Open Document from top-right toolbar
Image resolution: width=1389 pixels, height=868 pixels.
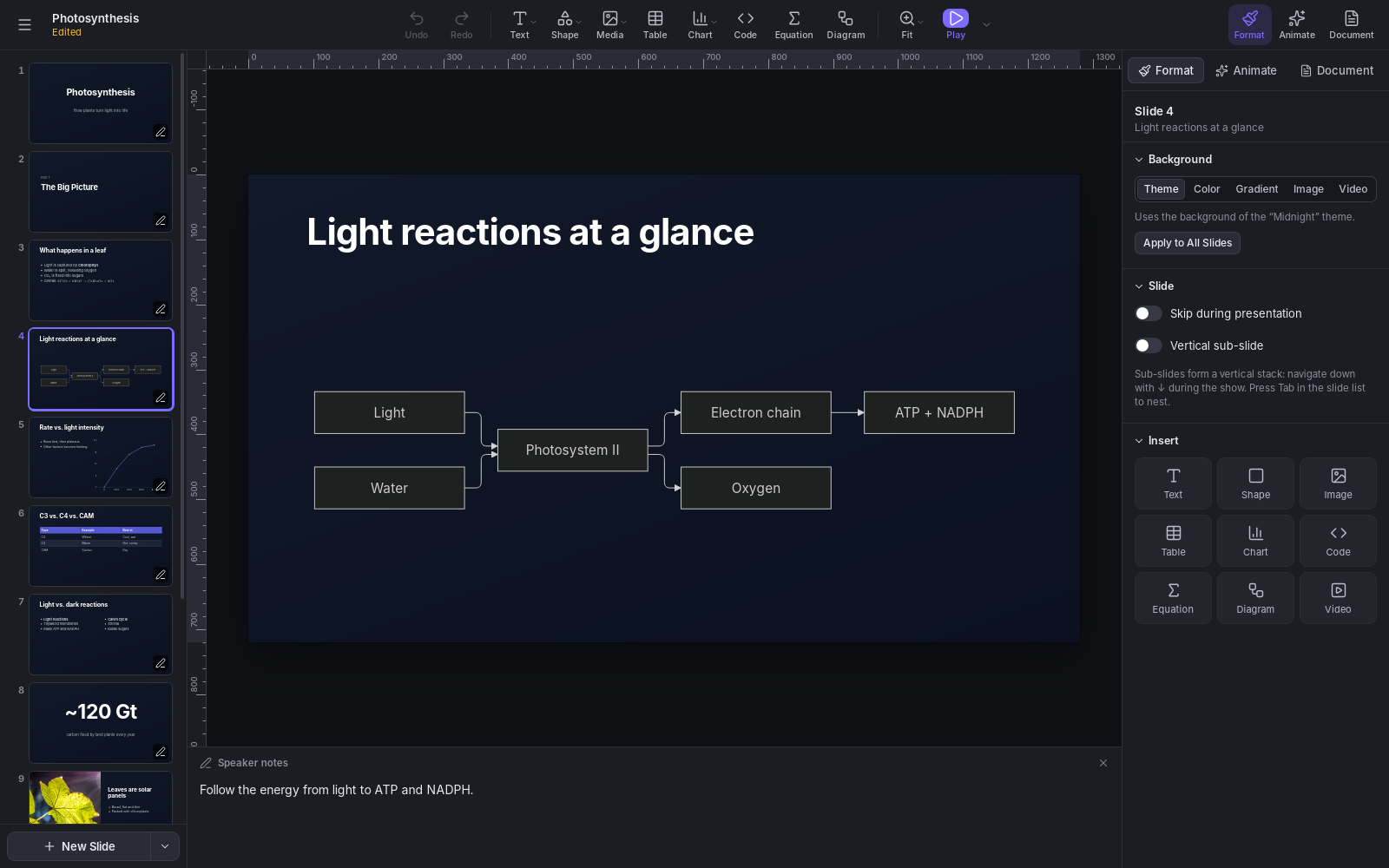[1352, 24]
